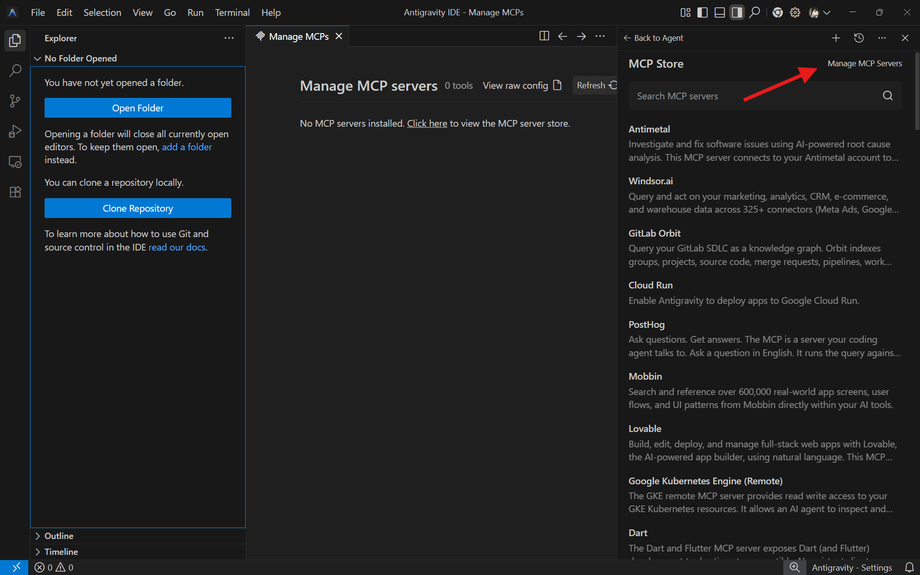Open the Lovable MCP server entry
The height and width of the screenshot is (575, 920).
(x=765, y=443)
